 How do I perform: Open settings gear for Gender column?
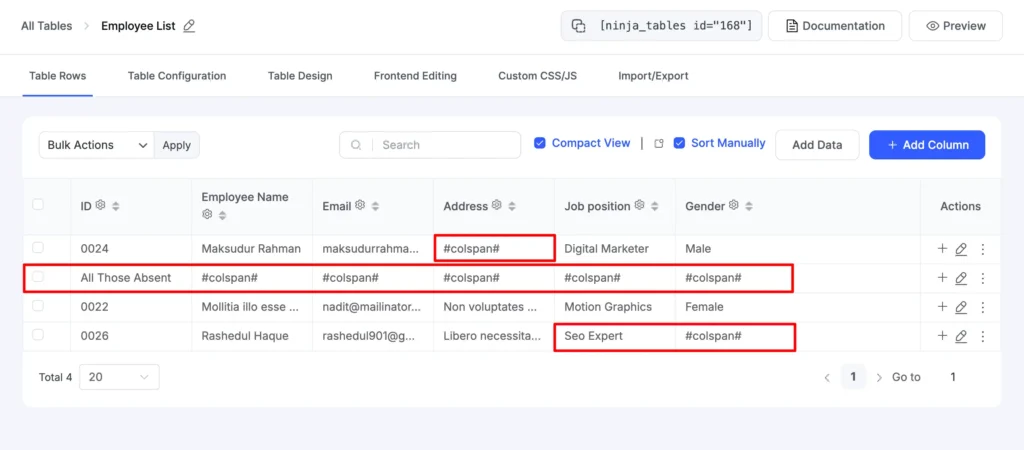click(733, 206)
